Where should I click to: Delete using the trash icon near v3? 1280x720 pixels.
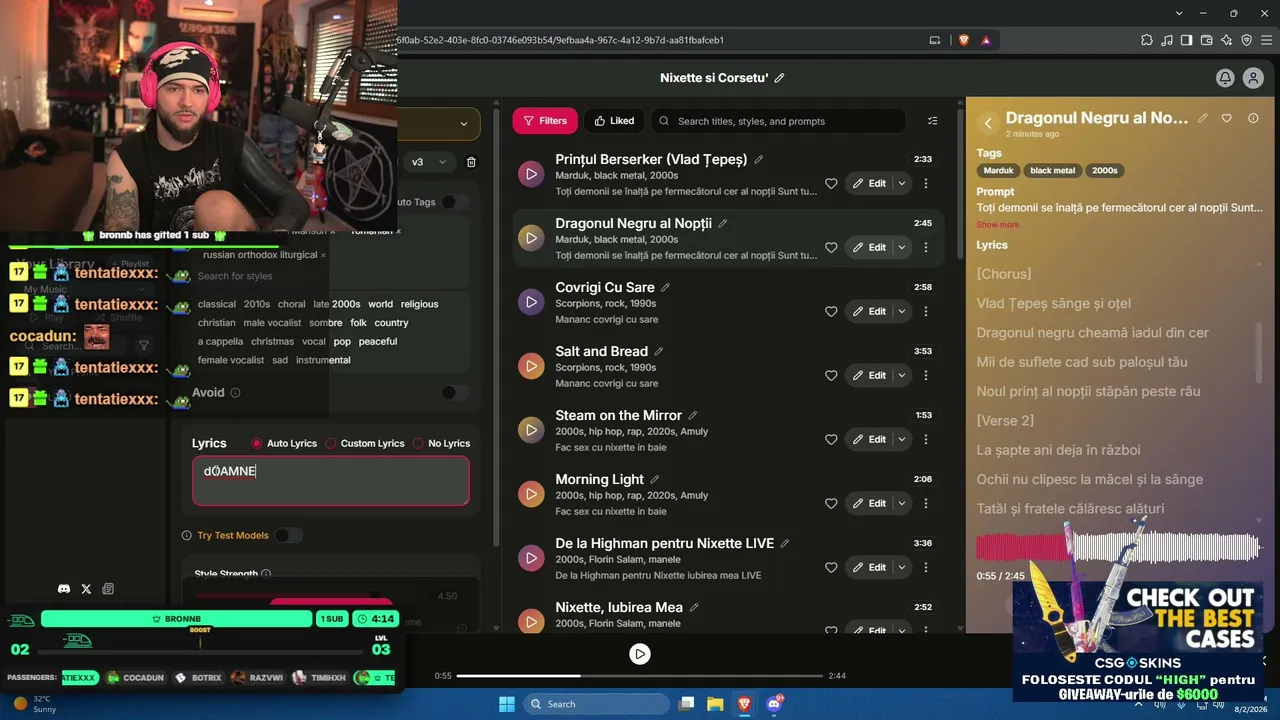pos(472,162)
